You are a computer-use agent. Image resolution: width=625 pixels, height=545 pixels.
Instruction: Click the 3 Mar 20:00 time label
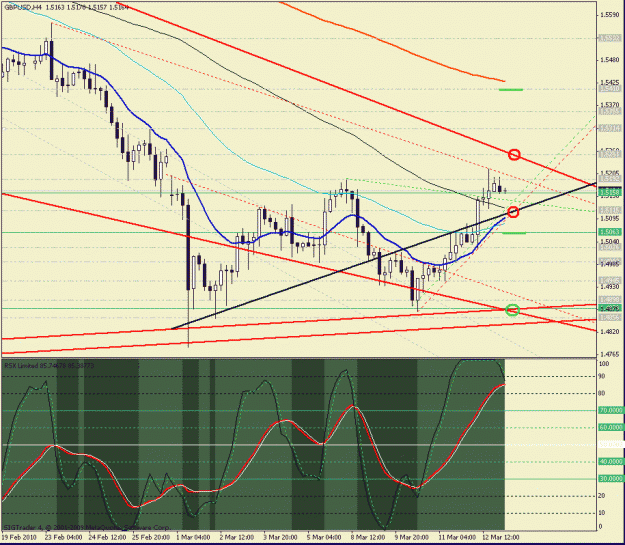[281, 537]
